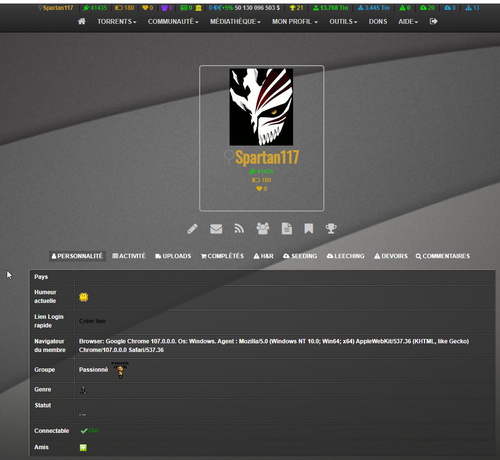Click the green check next to Oui
This screenshot has height=460, width=500.
pos(84,431)
